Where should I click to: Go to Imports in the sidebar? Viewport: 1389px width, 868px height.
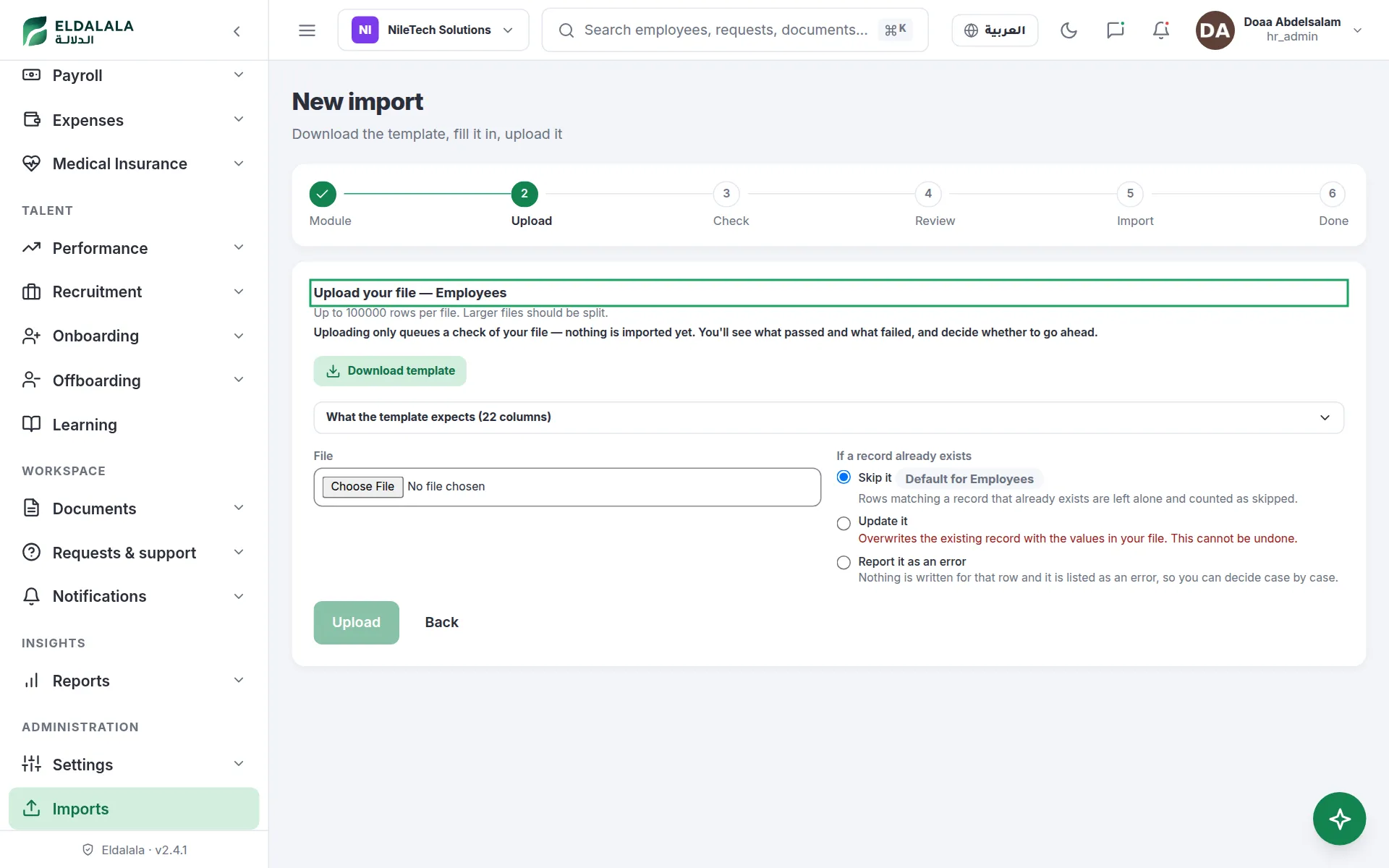tap(134, 809)
